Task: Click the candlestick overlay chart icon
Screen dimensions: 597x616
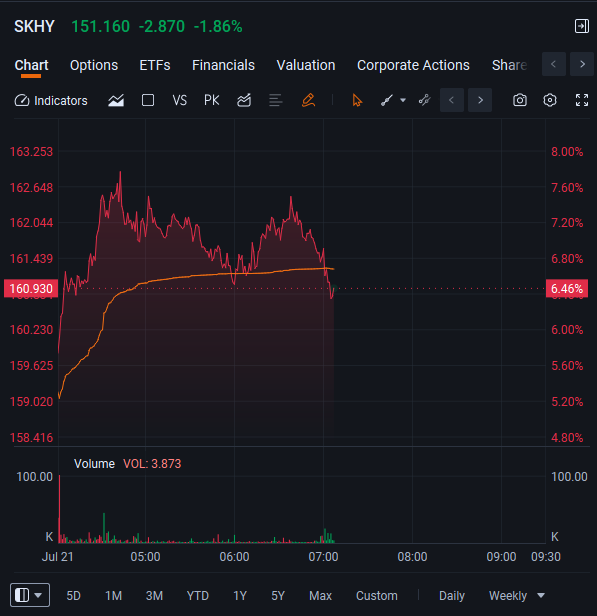Action: [244, 101]
